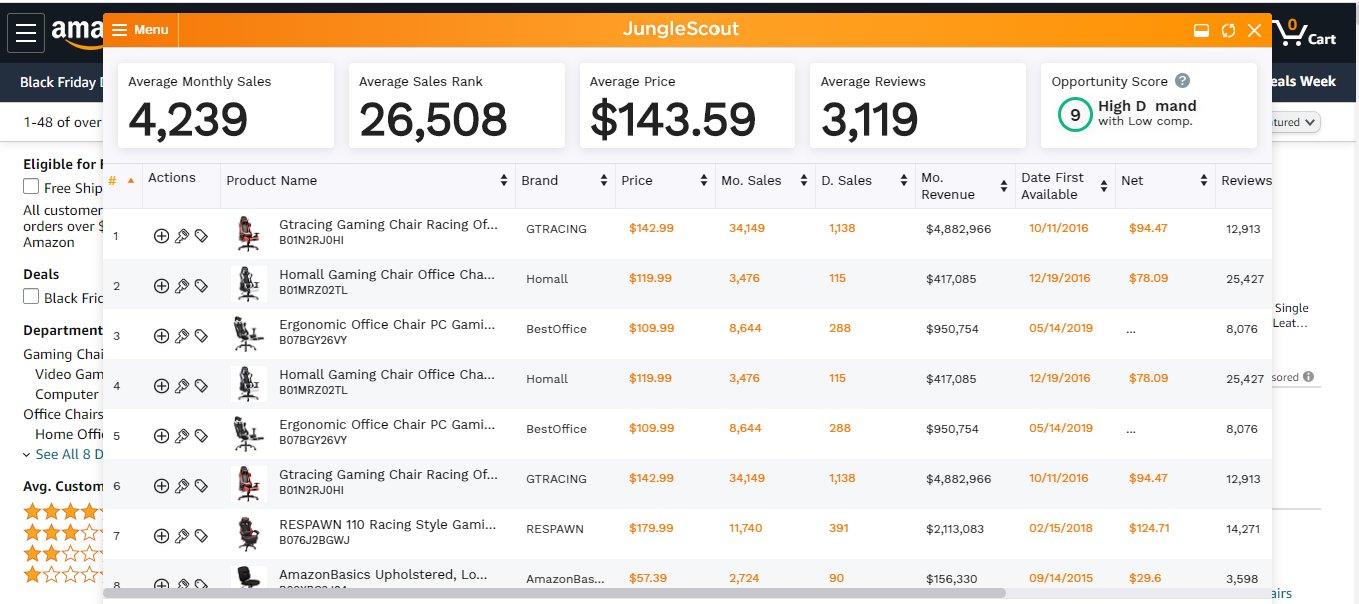Image resolution: width=1359 pixels, height=604 pixels.
Task: Sort table by Product Name column
Action: 504,181
